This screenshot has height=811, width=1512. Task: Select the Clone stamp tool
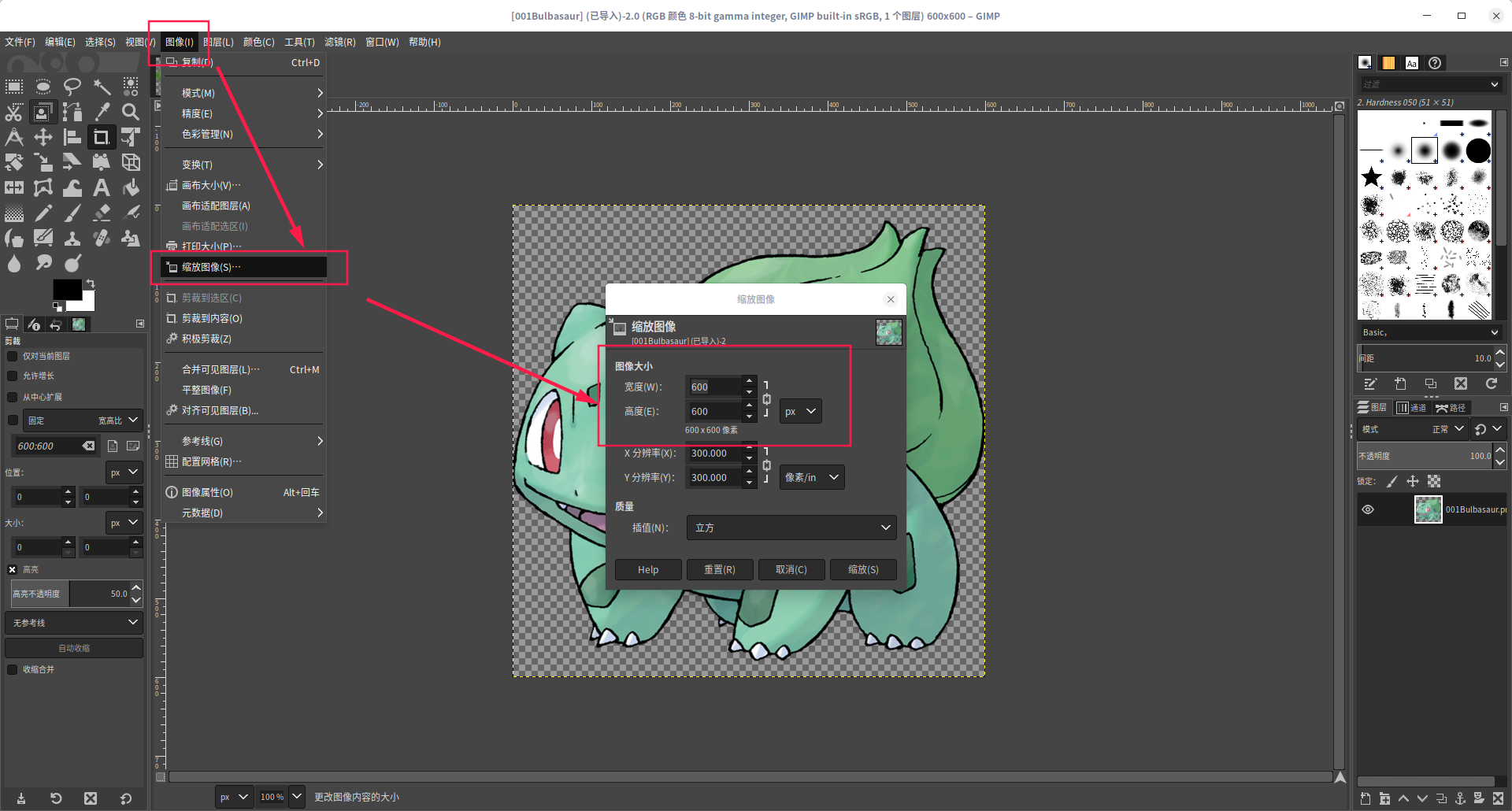click(72, 238)
